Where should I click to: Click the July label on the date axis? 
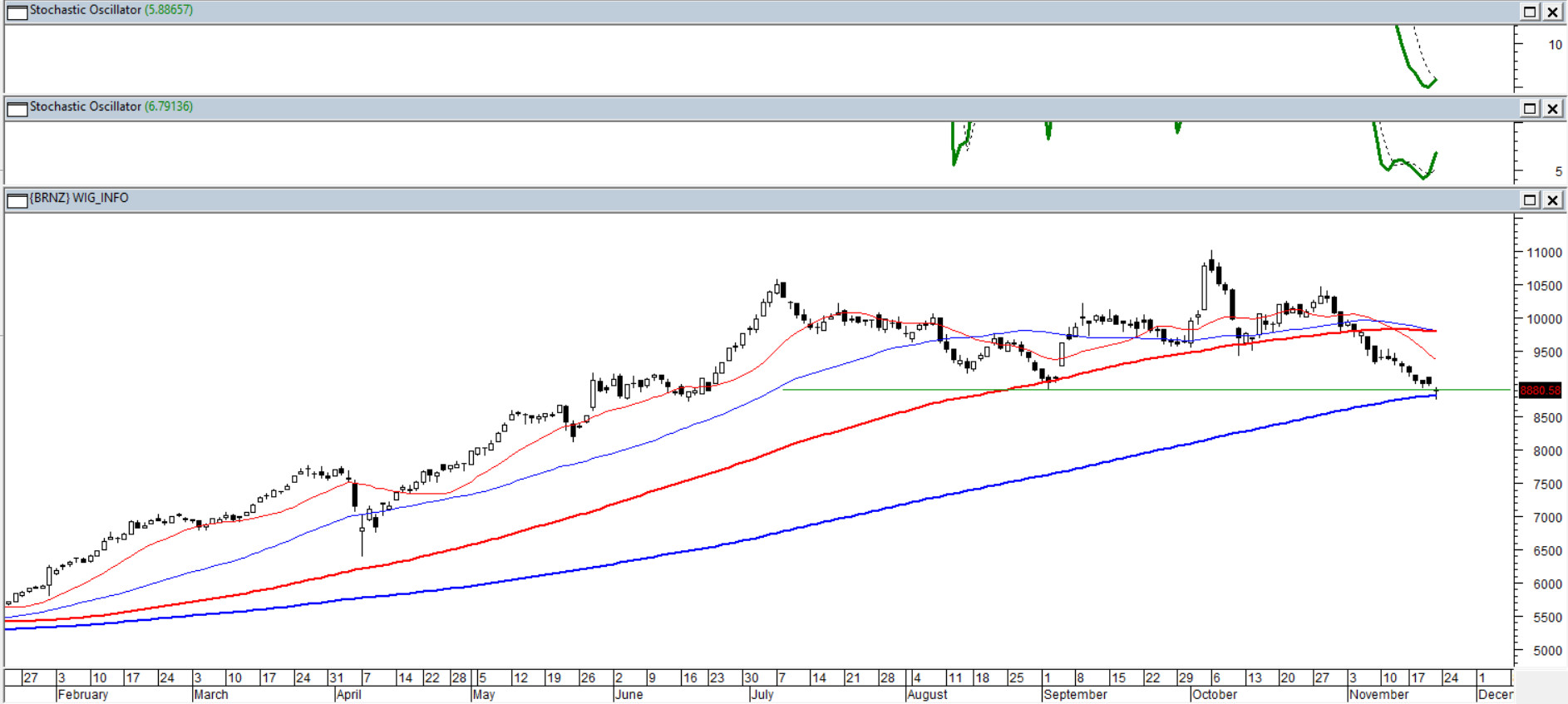(x=762, y=694)
